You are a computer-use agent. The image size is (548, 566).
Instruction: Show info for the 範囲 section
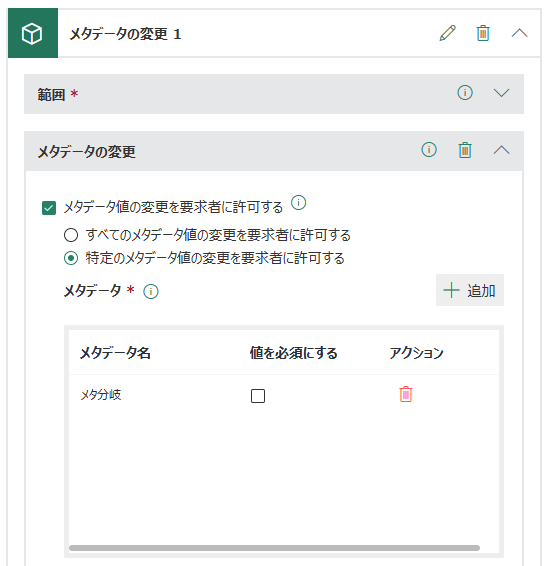click(465, 93)
